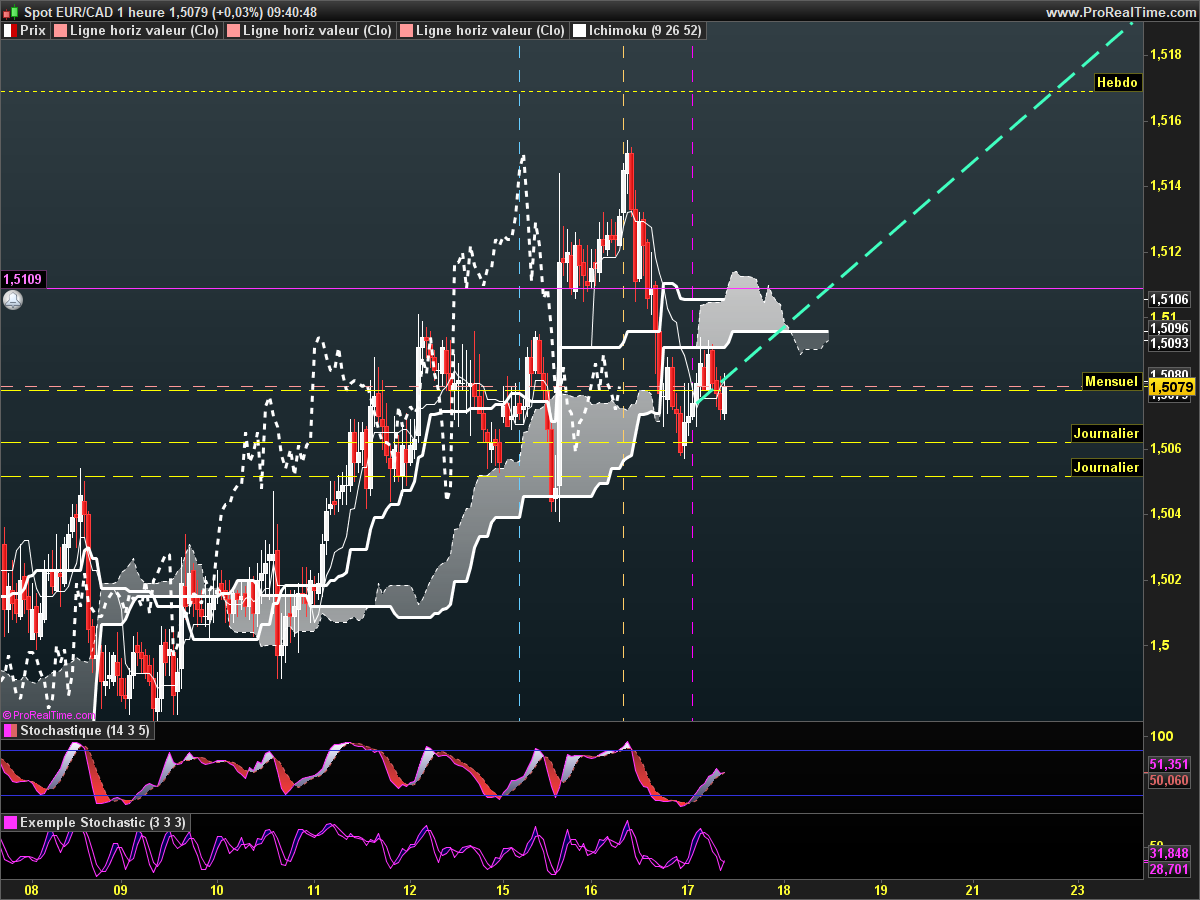Open the Stochastique (14 3 5) indicator label

[85, 731]
